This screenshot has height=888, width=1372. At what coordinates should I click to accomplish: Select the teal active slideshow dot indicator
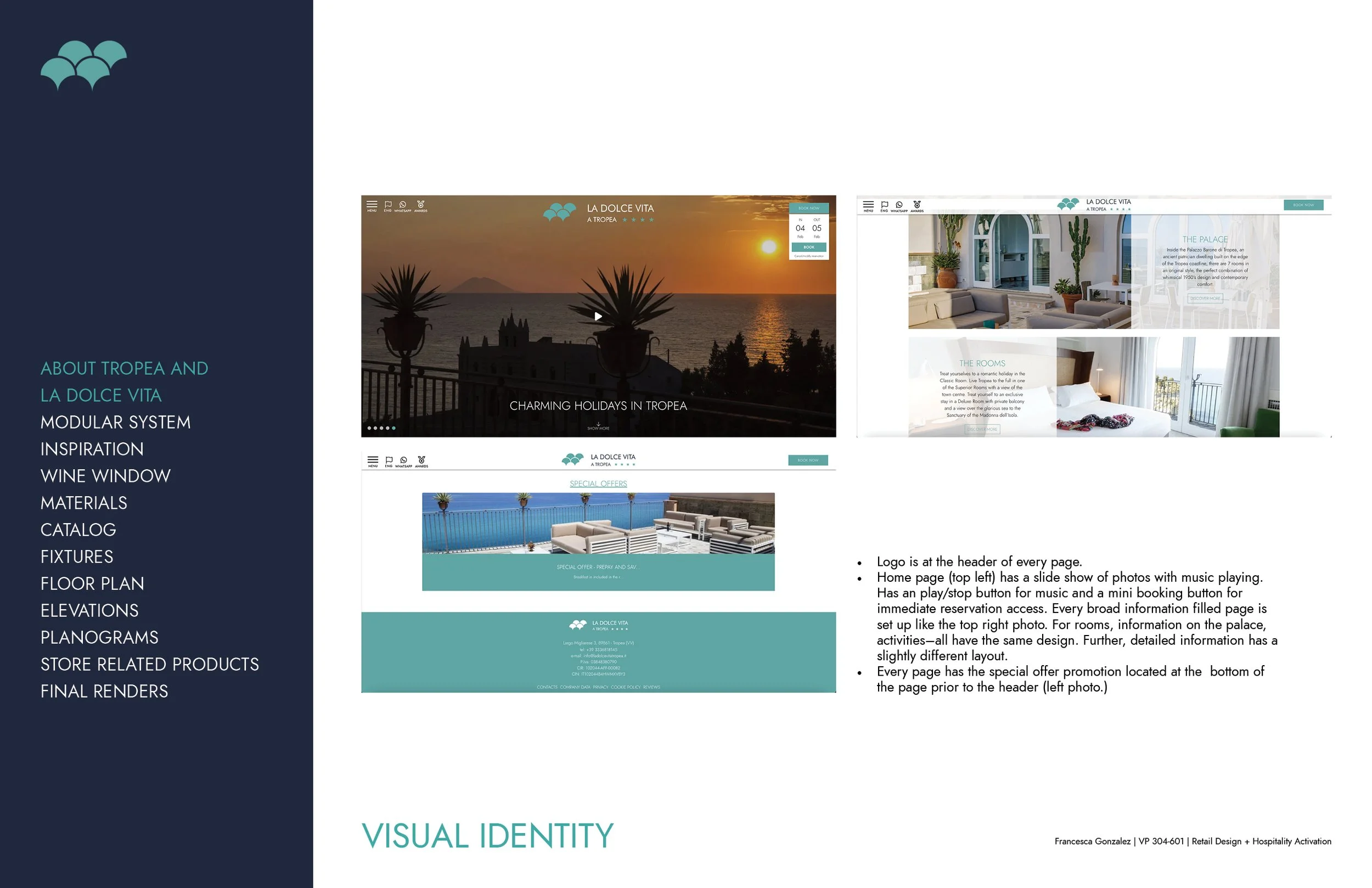(393, 428)
